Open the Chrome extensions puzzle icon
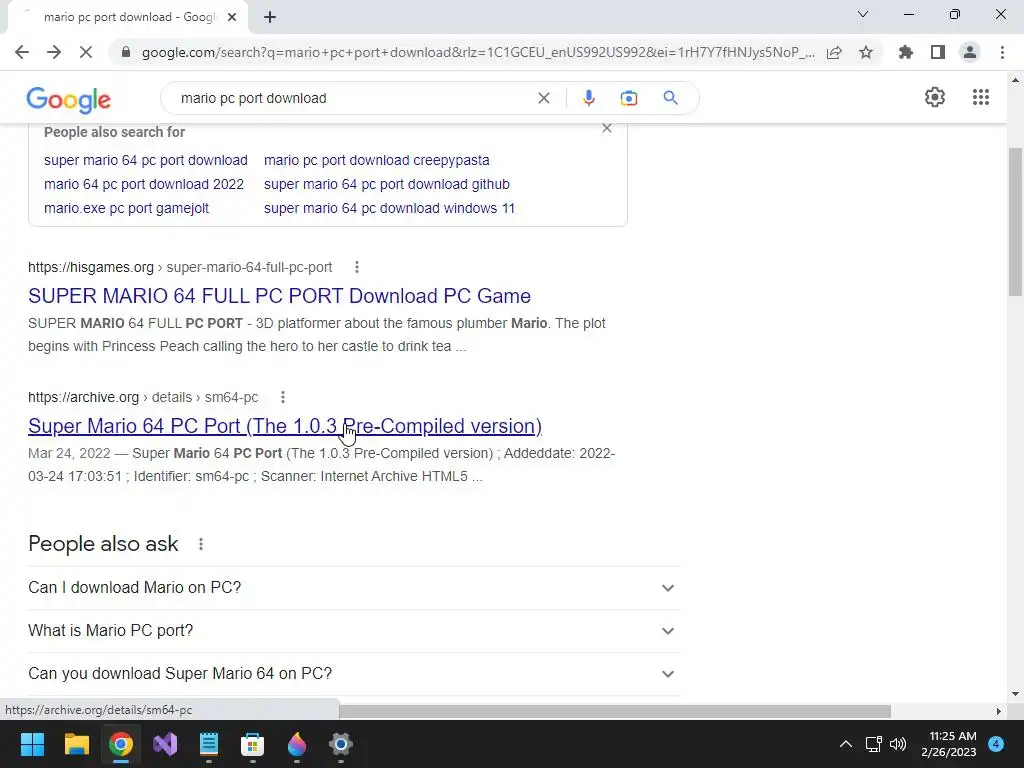 click(906, 52)
